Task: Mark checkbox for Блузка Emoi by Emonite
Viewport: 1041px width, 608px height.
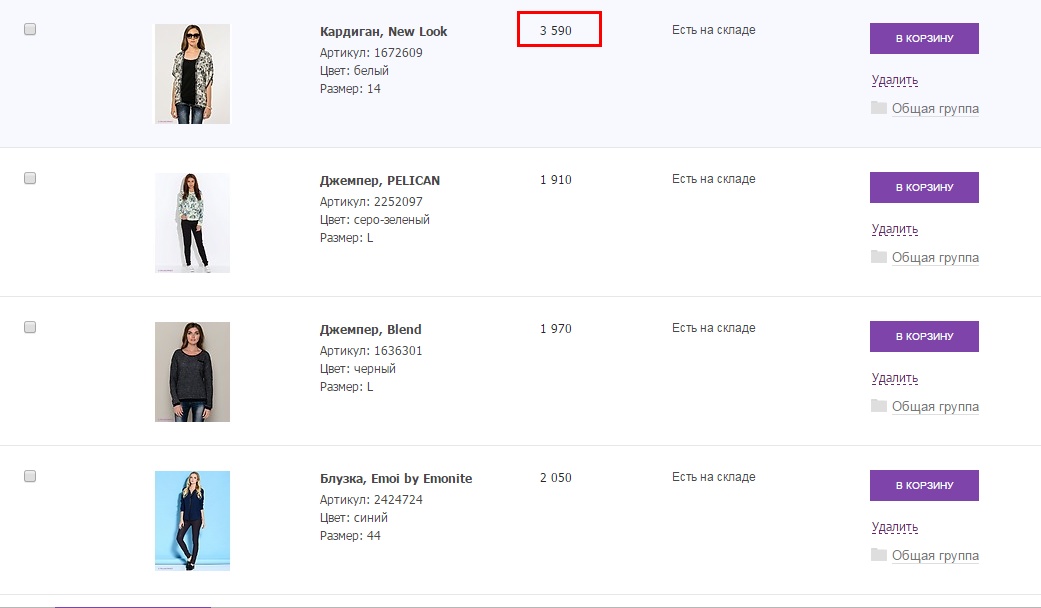Action: [30, 476]
